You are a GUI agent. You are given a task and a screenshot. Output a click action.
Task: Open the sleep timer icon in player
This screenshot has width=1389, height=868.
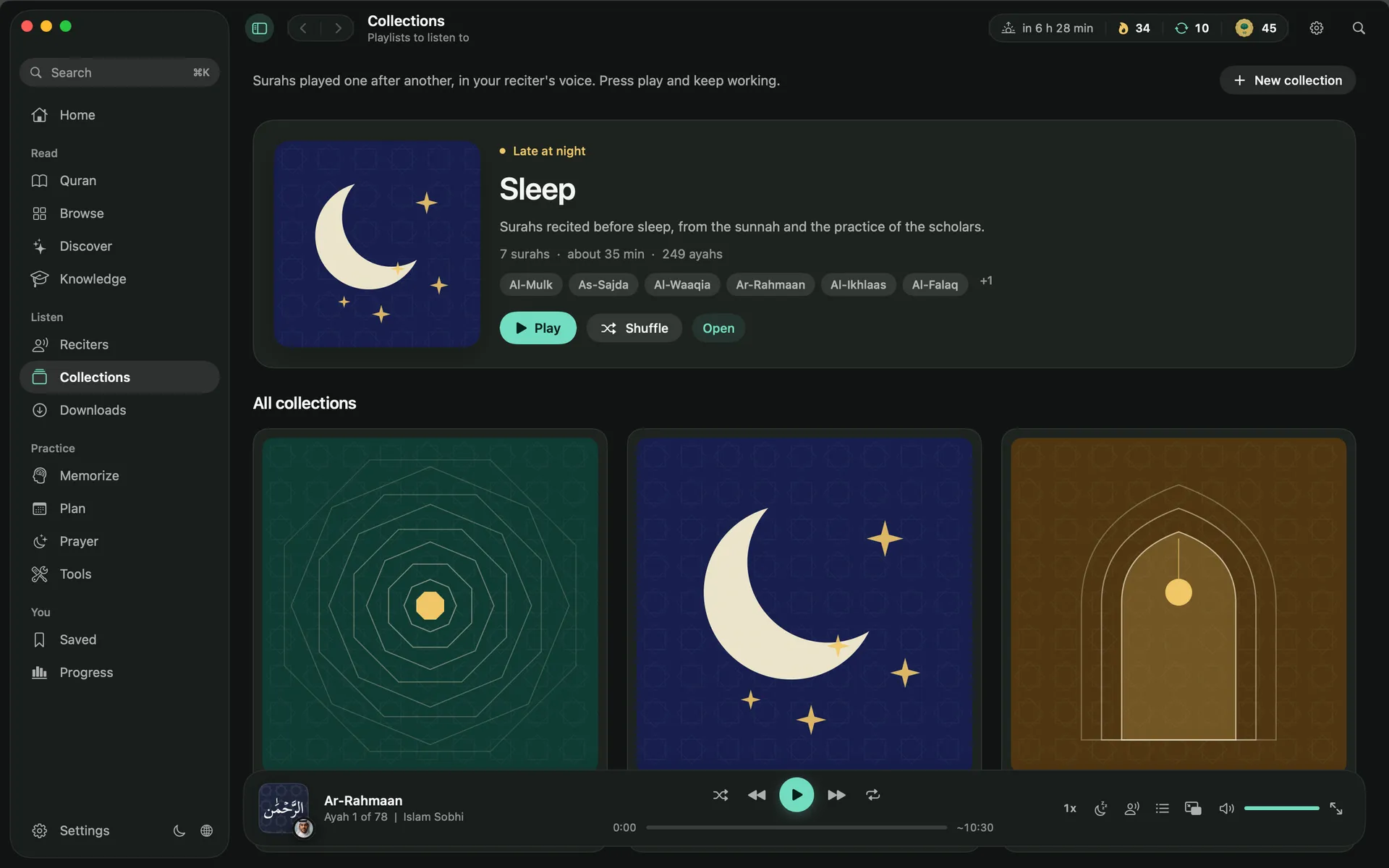[1101, 809]
